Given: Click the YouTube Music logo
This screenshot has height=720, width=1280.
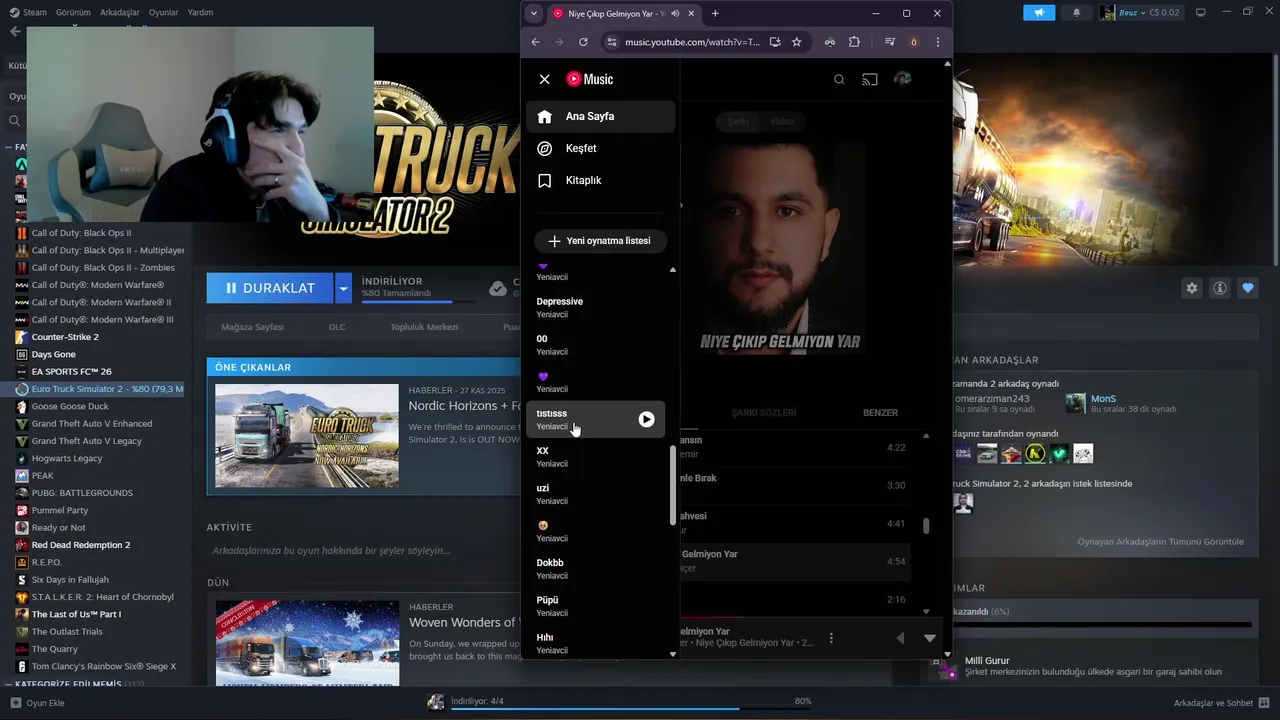Looking at the screenshot, I should [x=590, y=79].
